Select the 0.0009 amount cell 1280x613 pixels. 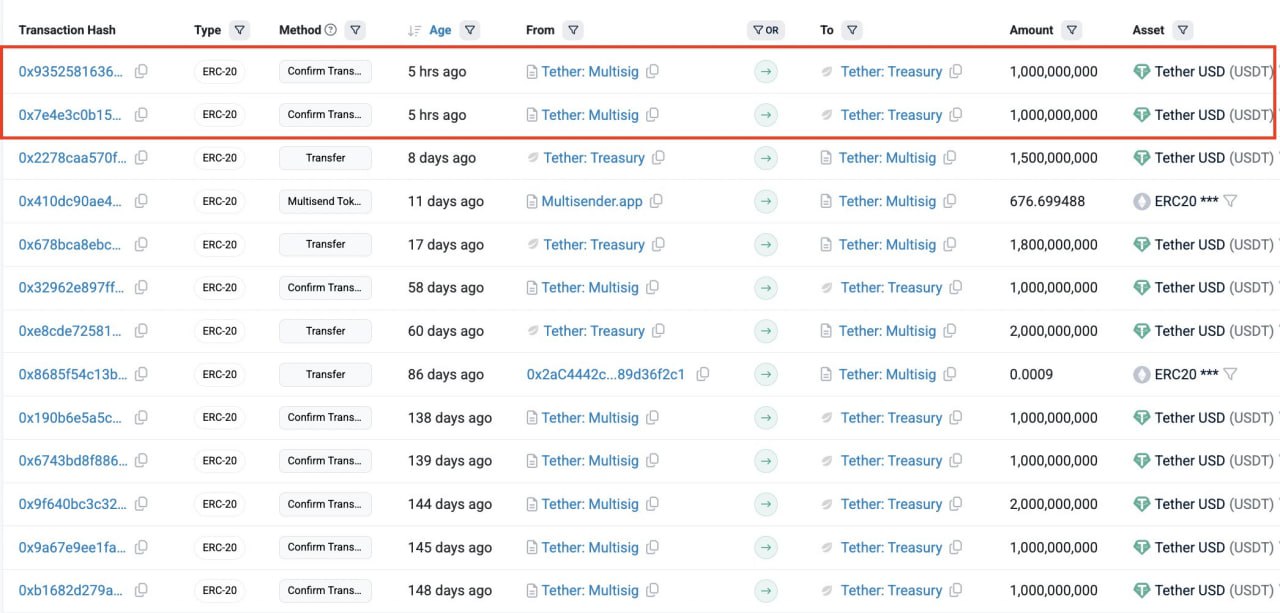[1031, 374]
